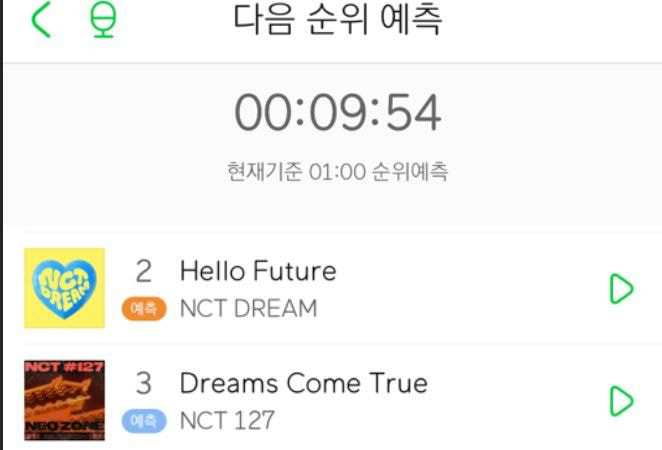This screenshot has width=662, height=450.
Task: Tap the 현재기준 순위예측 caption text
Action: (x=337, y=171)
